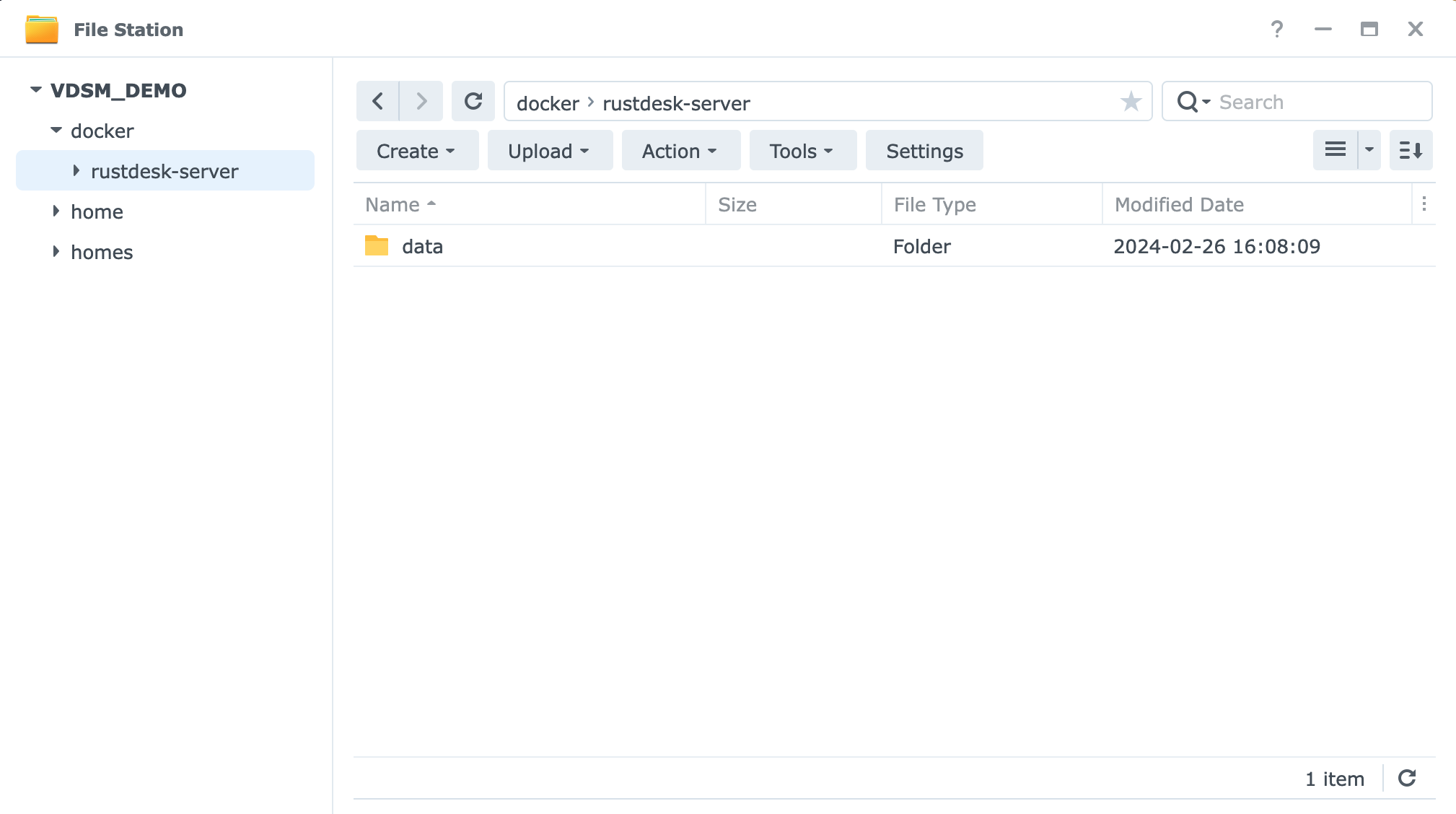This screenshot has width=1456, height=814.
Task: Click the forward navigation arrow
Action: pyautogui.click(x=422, y=101)
